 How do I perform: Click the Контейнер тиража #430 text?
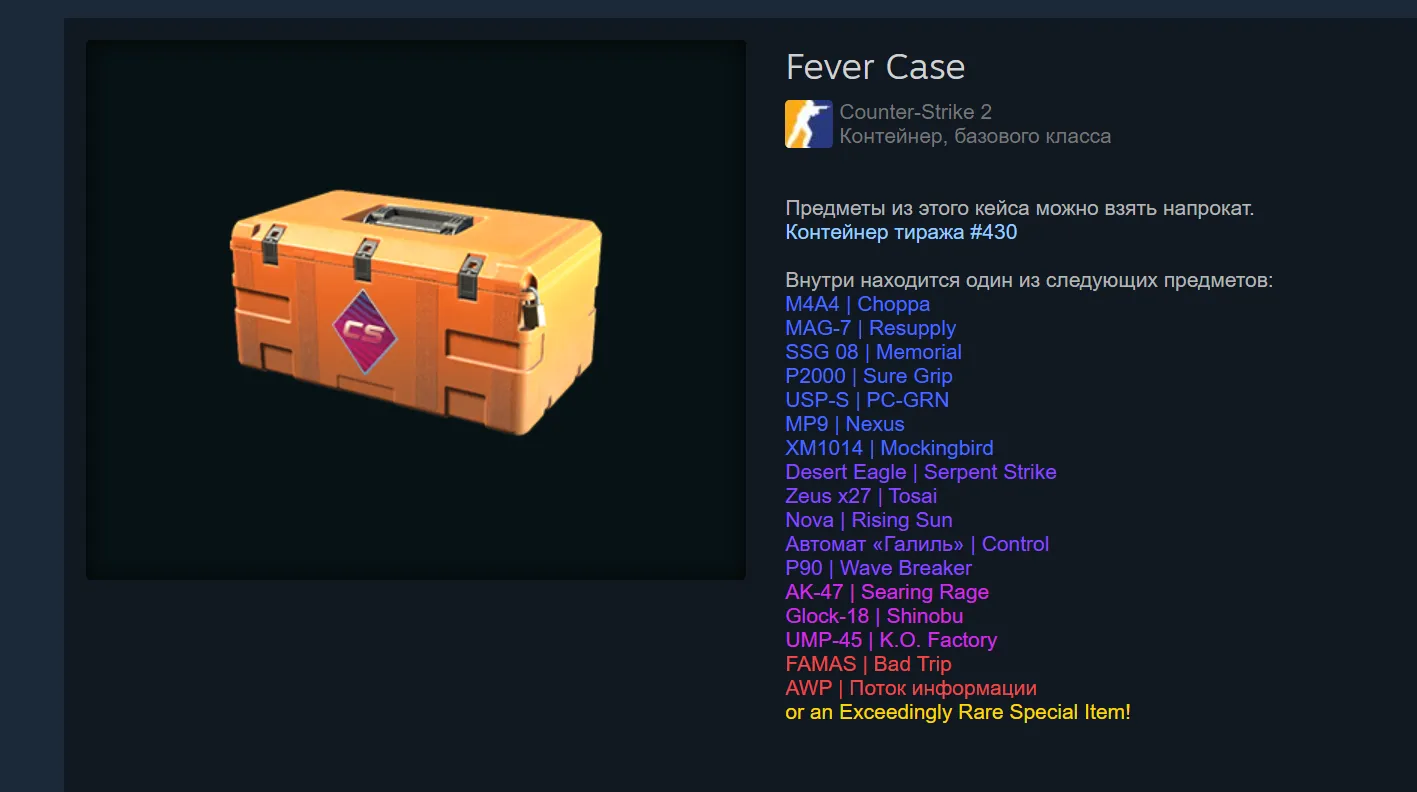(x=902, y=232)
